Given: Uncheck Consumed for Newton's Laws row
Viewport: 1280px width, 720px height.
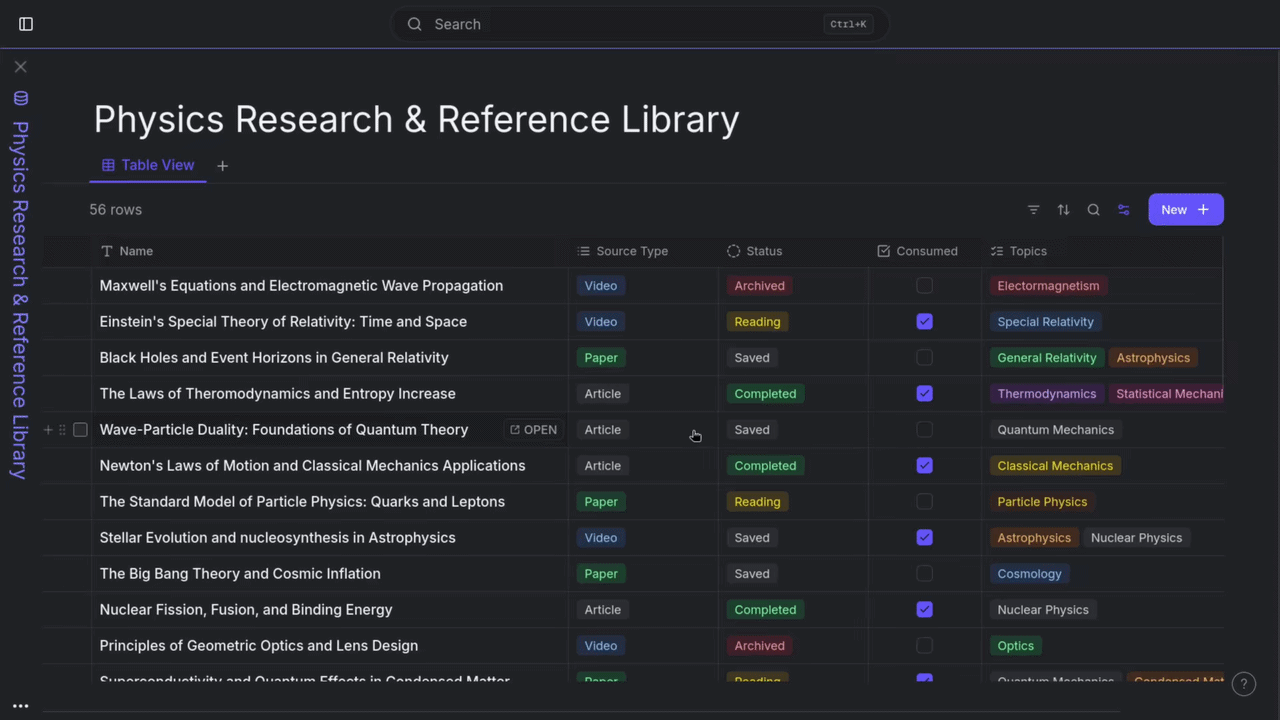Looking at the screenshot, I should tap(925, 466).
